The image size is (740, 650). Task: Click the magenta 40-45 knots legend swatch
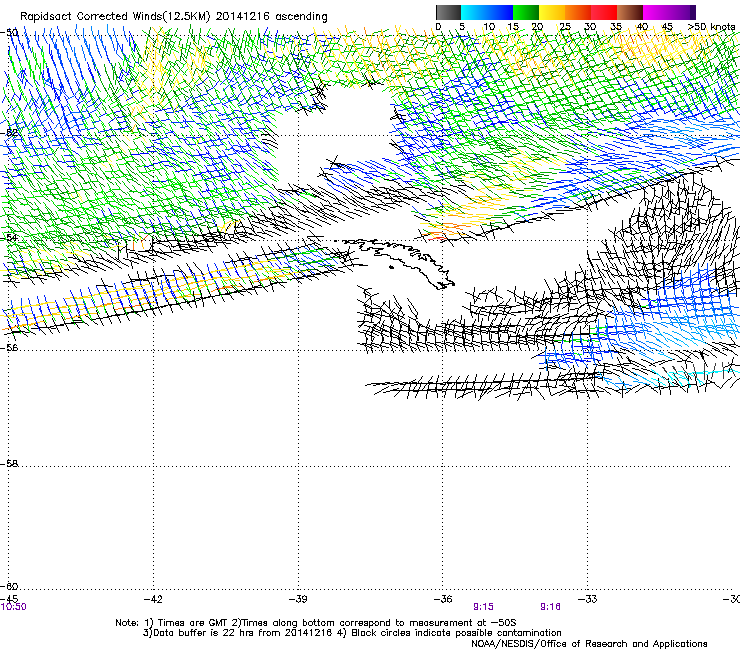pyautogui.click(x=656, y=12)
